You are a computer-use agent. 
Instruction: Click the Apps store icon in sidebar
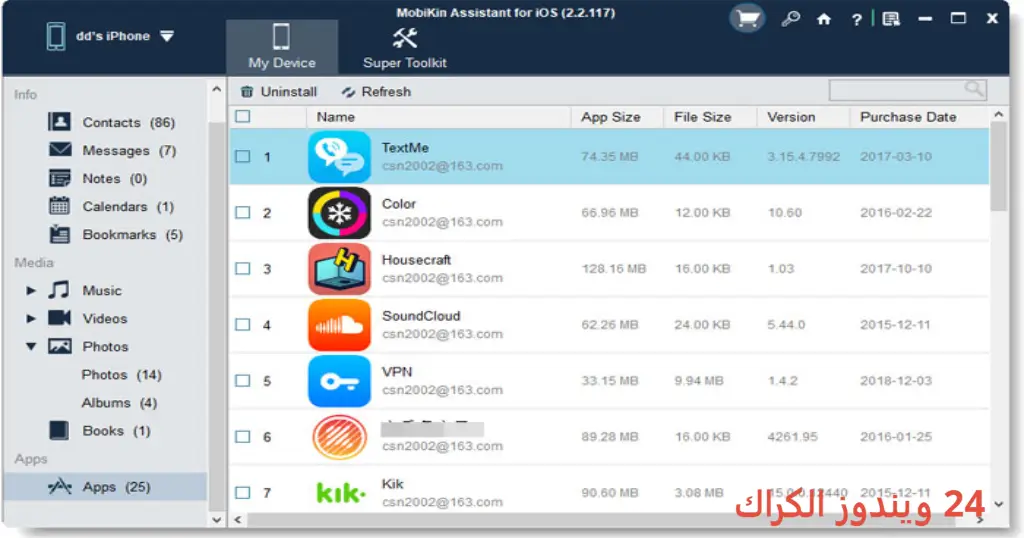point(59,486)
